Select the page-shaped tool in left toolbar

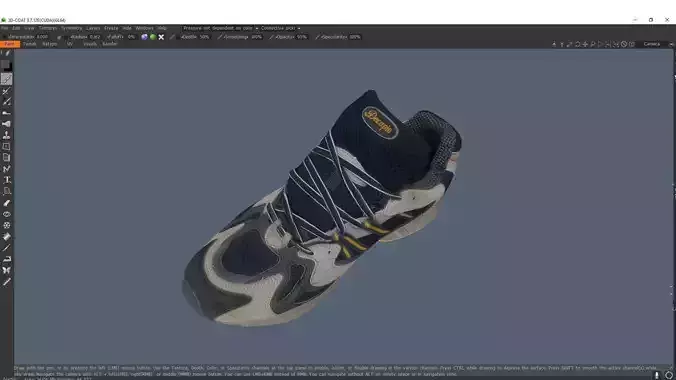tap(6, 158)
